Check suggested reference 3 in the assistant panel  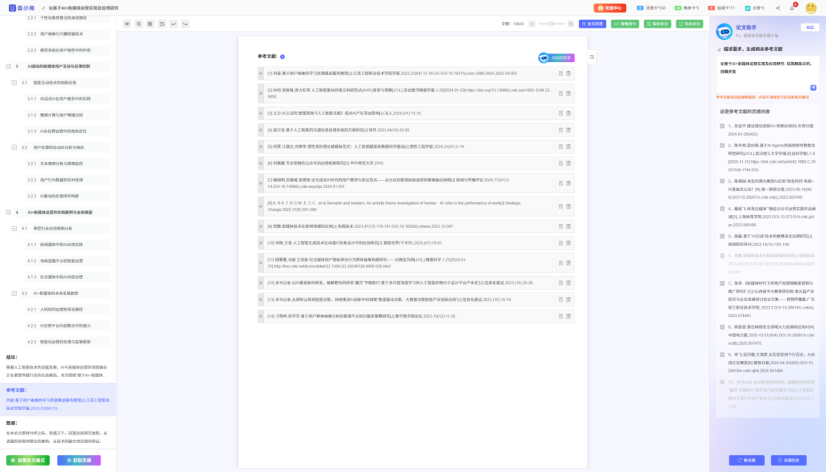[722, 181]
